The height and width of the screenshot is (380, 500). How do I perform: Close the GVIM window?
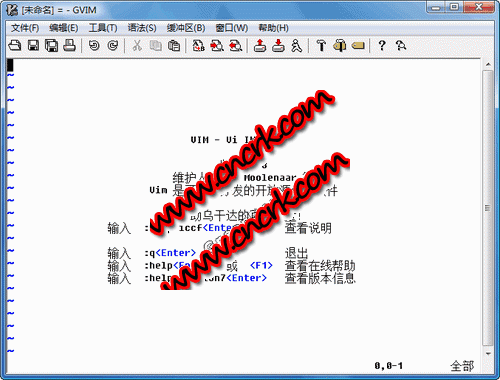coord(478,7)
